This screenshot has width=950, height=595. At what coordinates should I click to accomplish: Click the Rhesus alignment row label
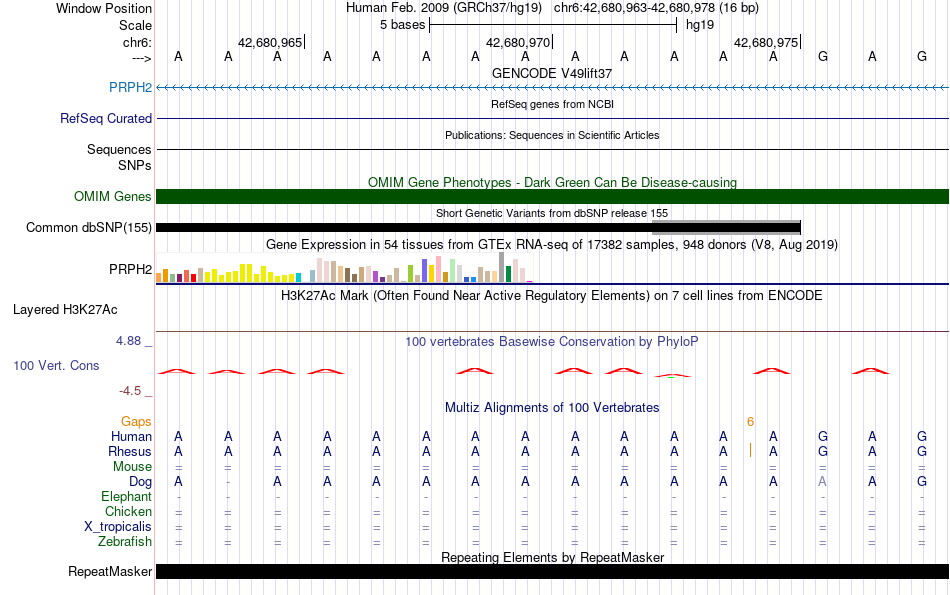tap(130, 451)
